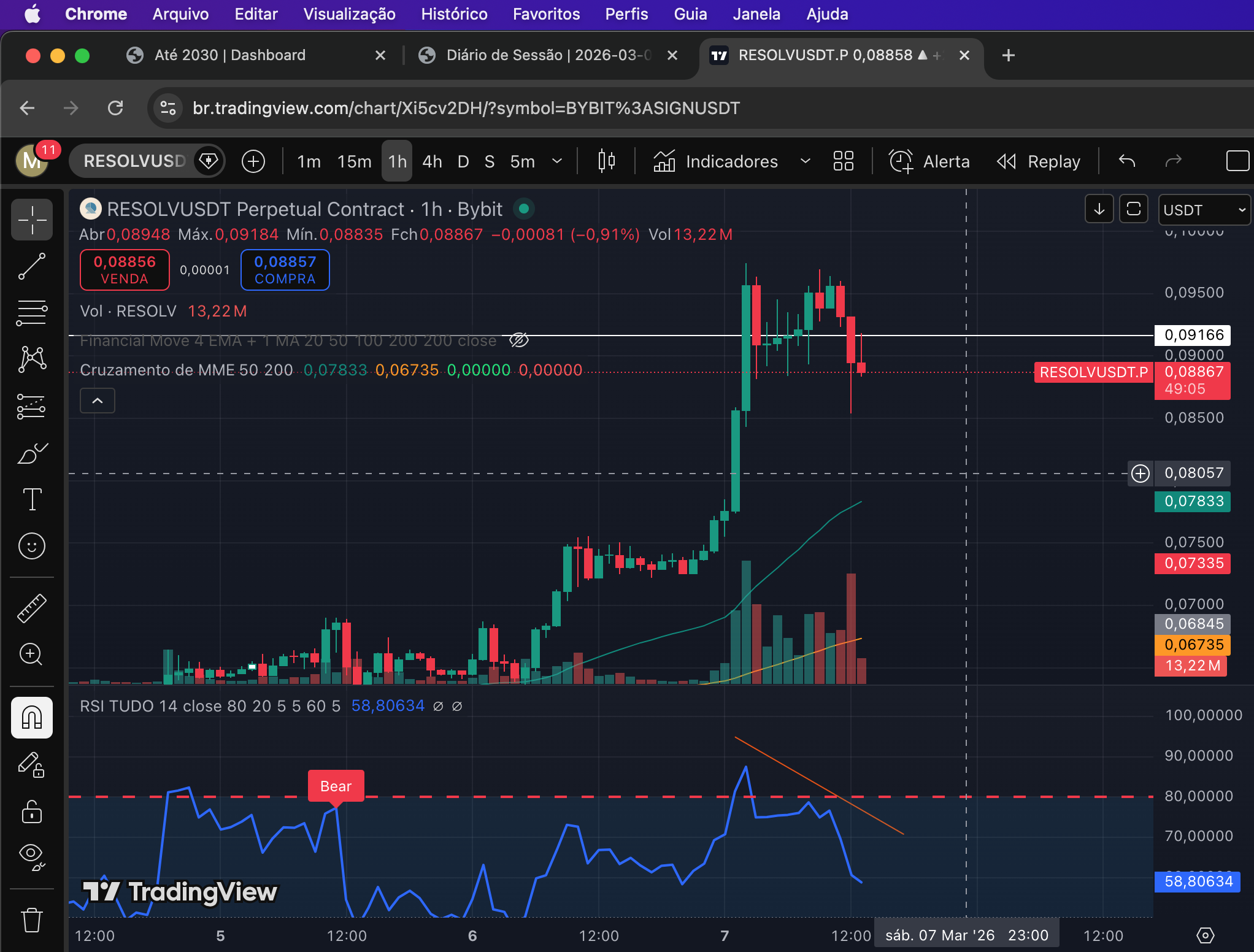Toggle magnet mode for drawings
This screenshot has height=952, width=1254.
pos(32,717)
